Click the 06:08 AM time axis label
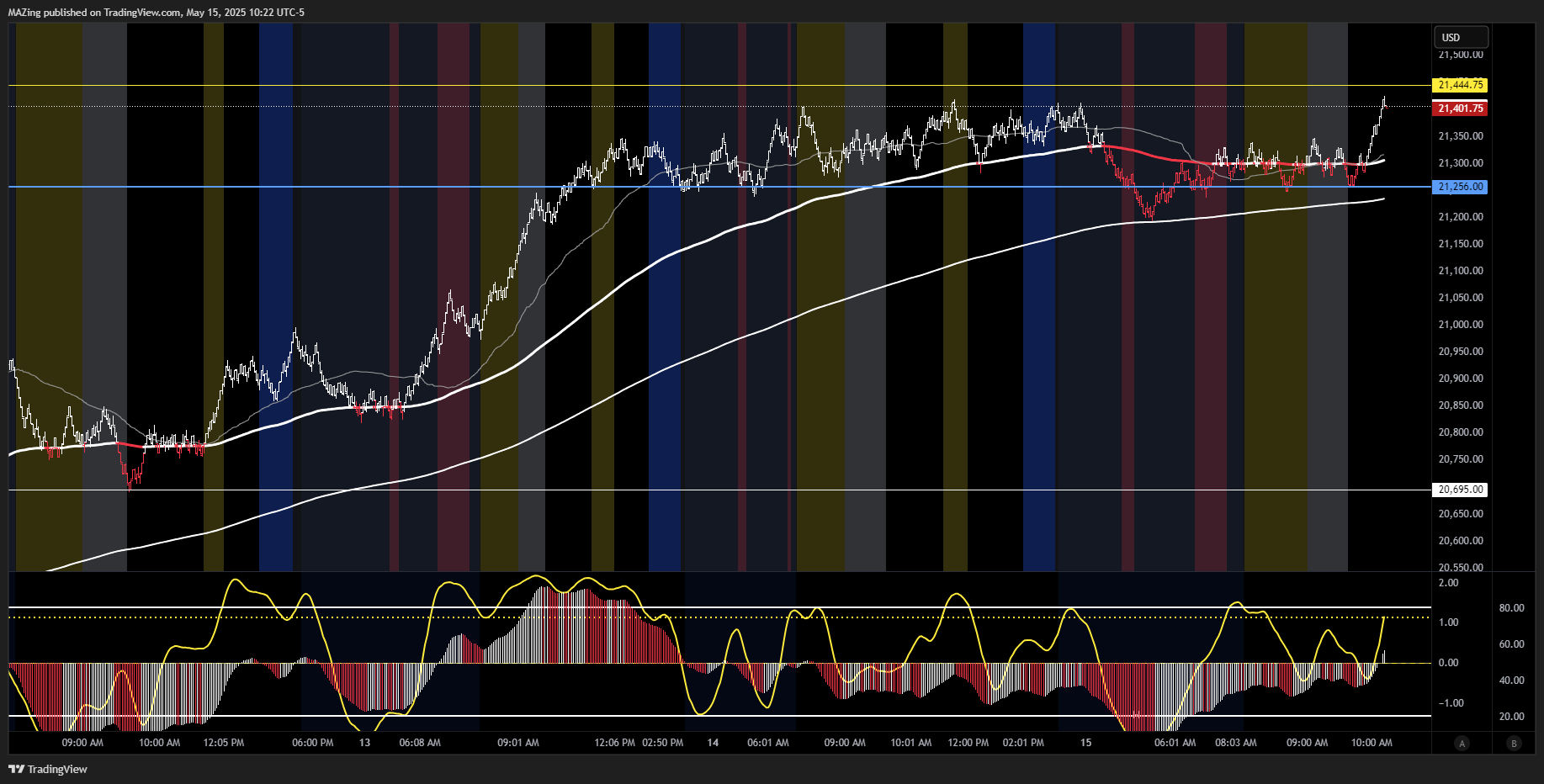 [x=420, y=743]
